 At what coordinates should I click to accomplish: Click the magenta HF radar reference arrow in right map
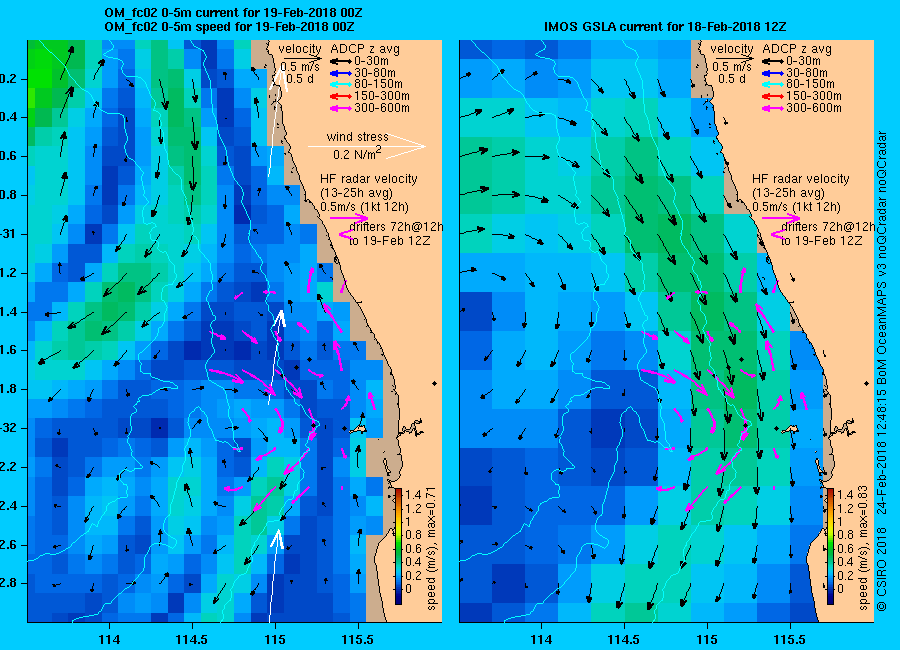(781, 218)
